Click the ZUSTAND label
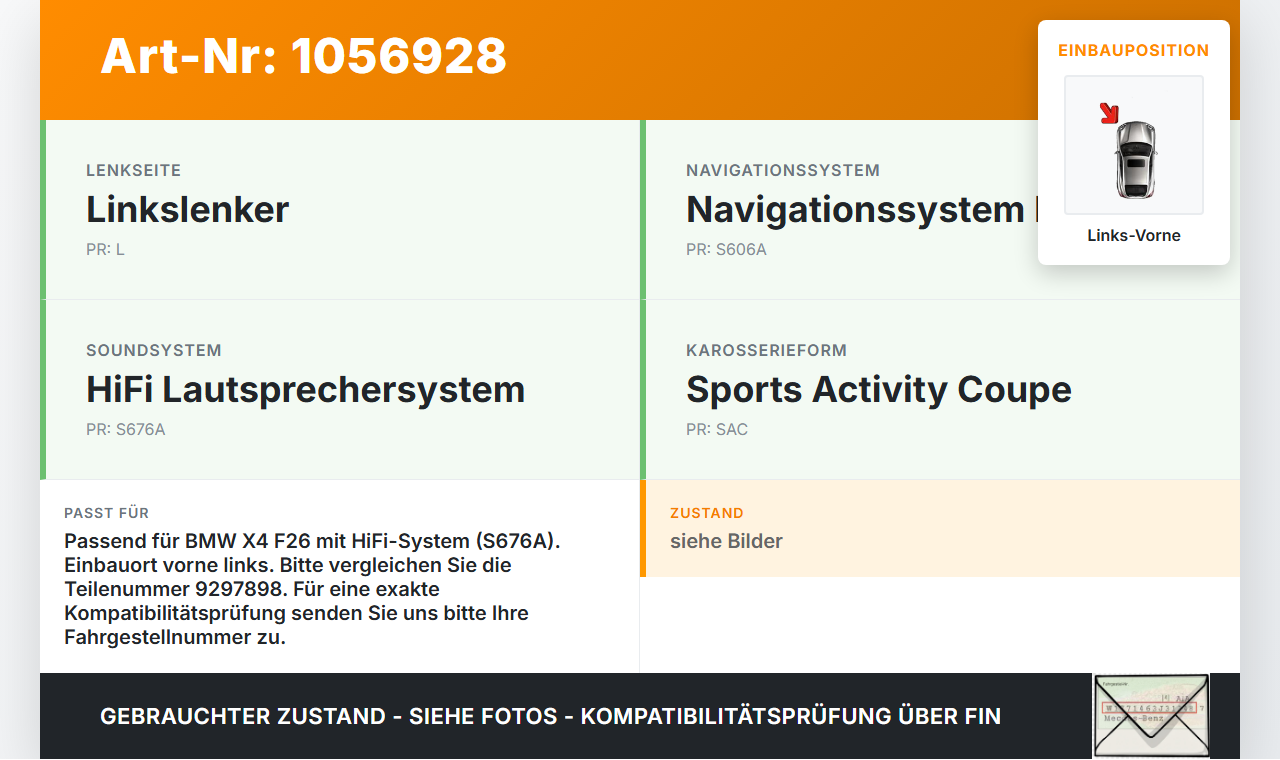Viewport: 1280px width, 760px height. tap(707, 513)
